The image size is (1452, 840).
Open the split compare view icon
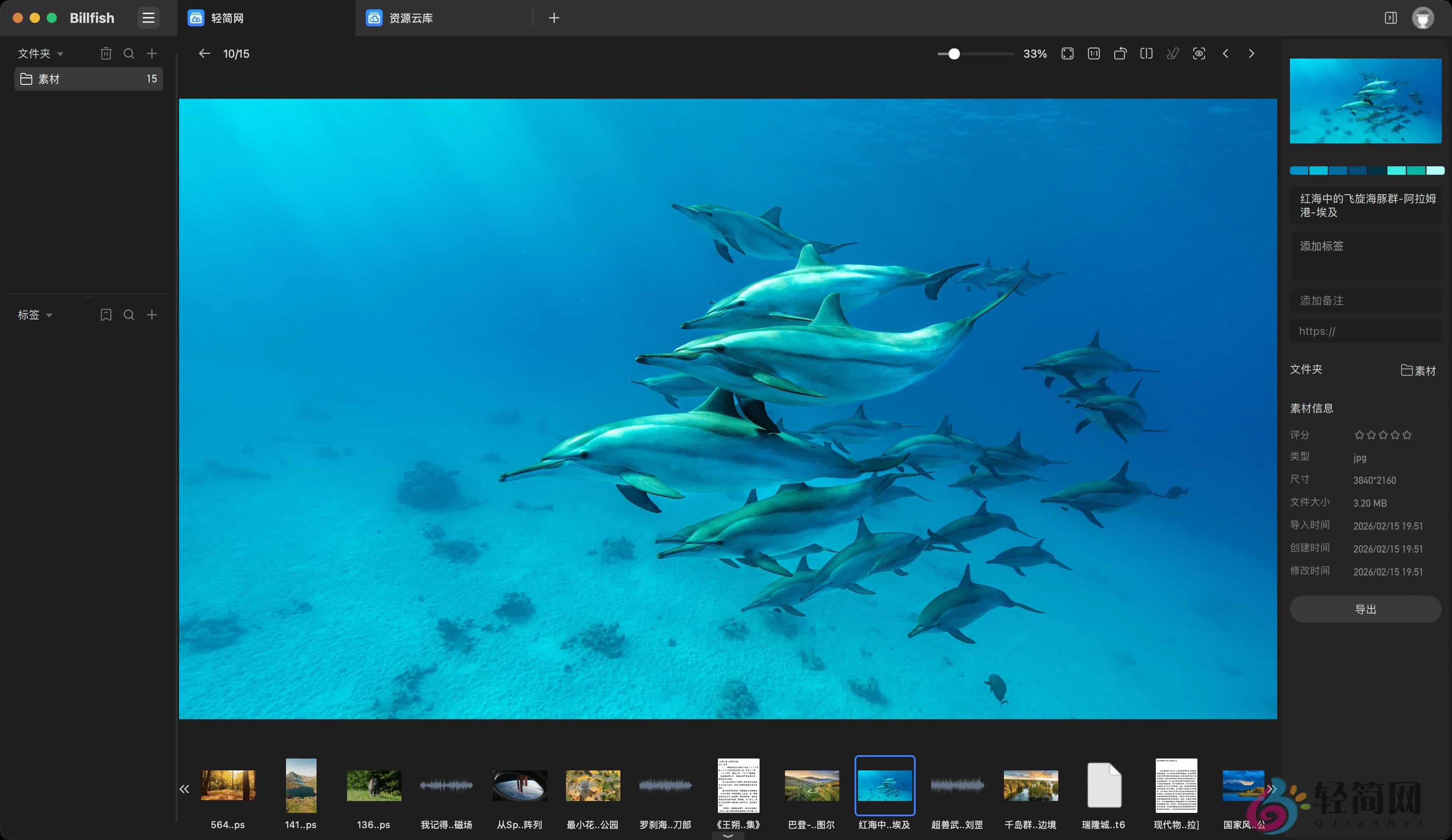point(1146,53)
